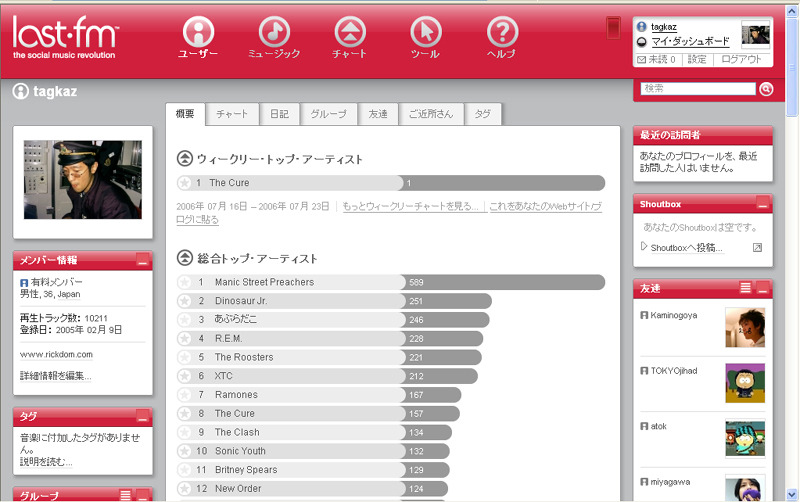
Task: Open the 友達 panel list options icon
Action: click(745, 288)
